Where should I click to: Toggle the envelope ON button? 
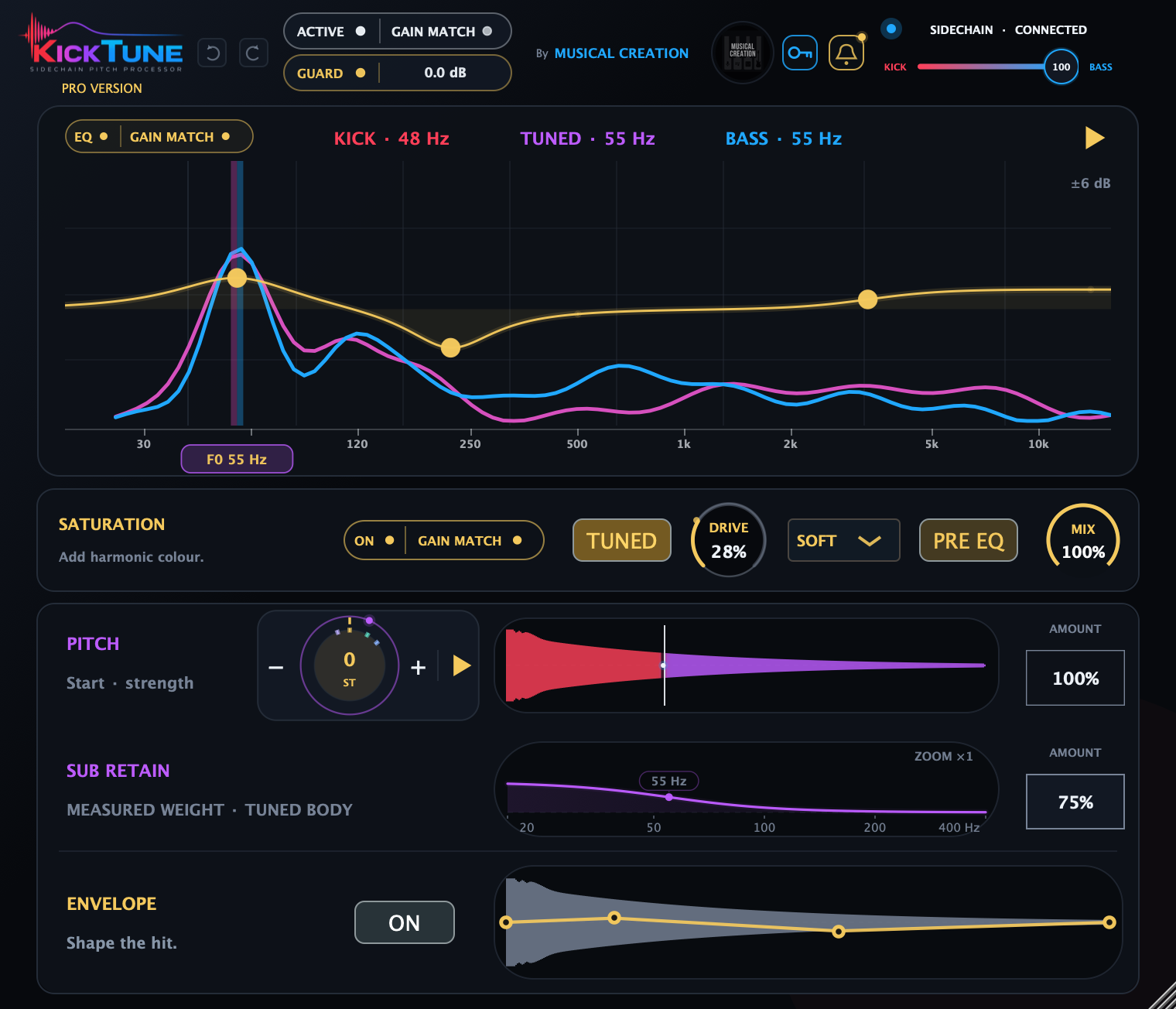404,922
